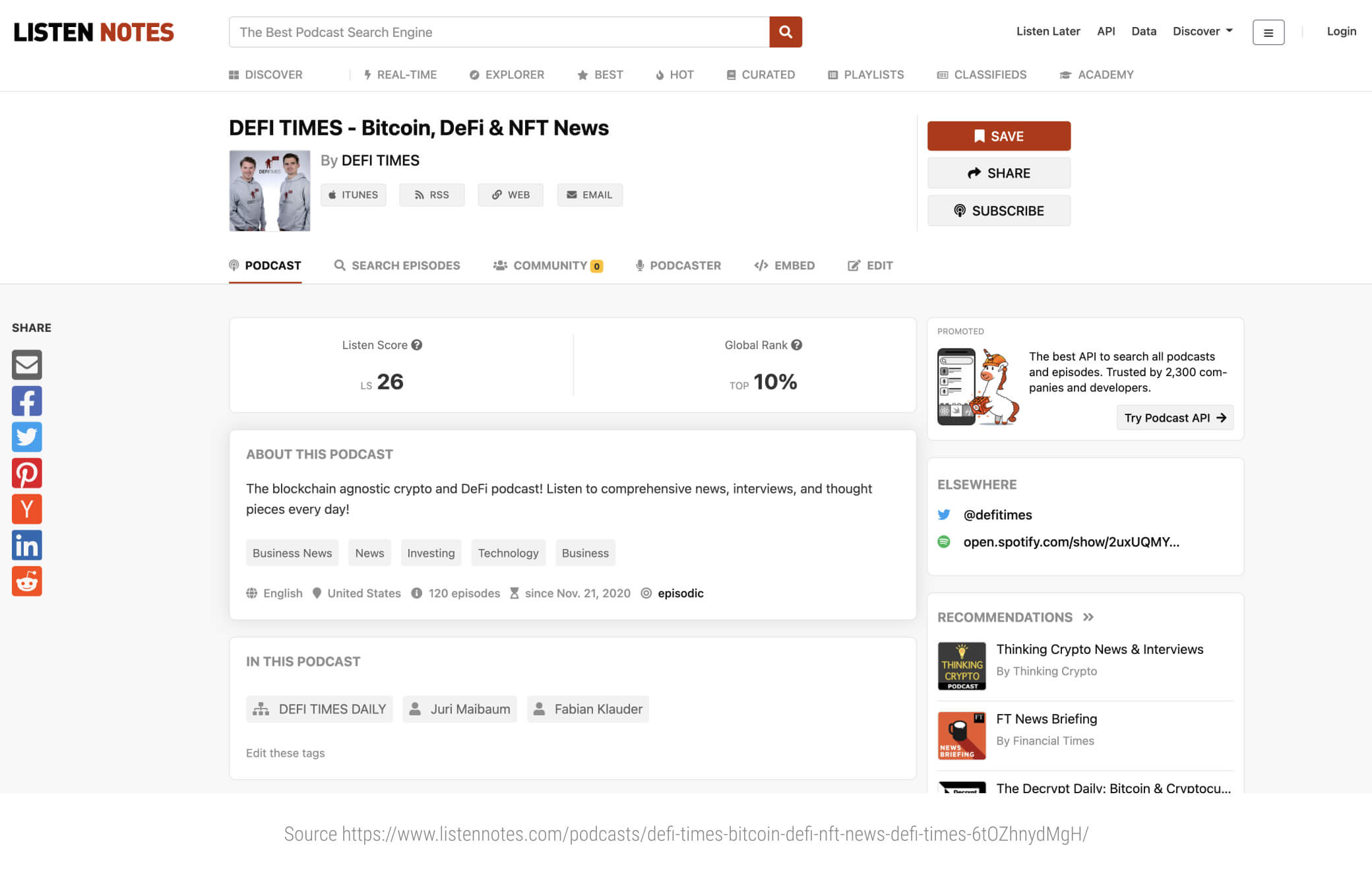
Task: Click the Twitter share icon
Action: tap(26, 437)
